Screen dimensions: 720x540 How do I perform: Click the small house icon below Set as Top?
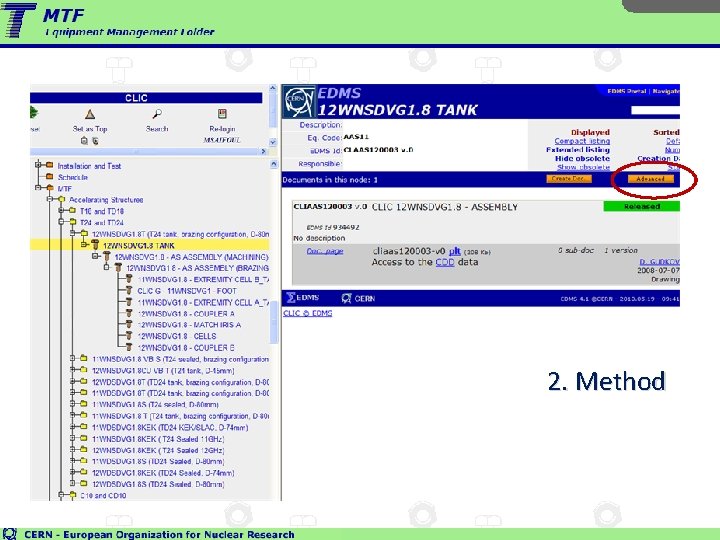(84, 141)
